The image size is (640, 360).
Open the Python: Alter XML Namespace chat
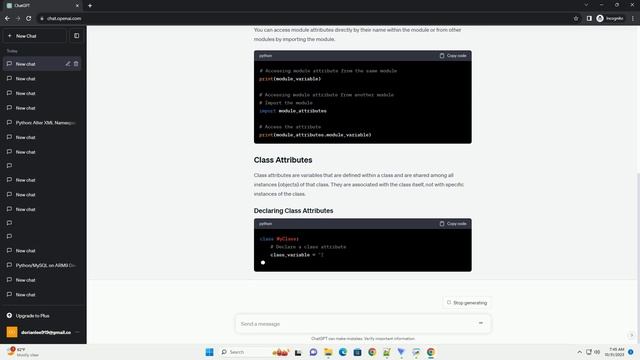pyautogui.click(x=43, y=122)
